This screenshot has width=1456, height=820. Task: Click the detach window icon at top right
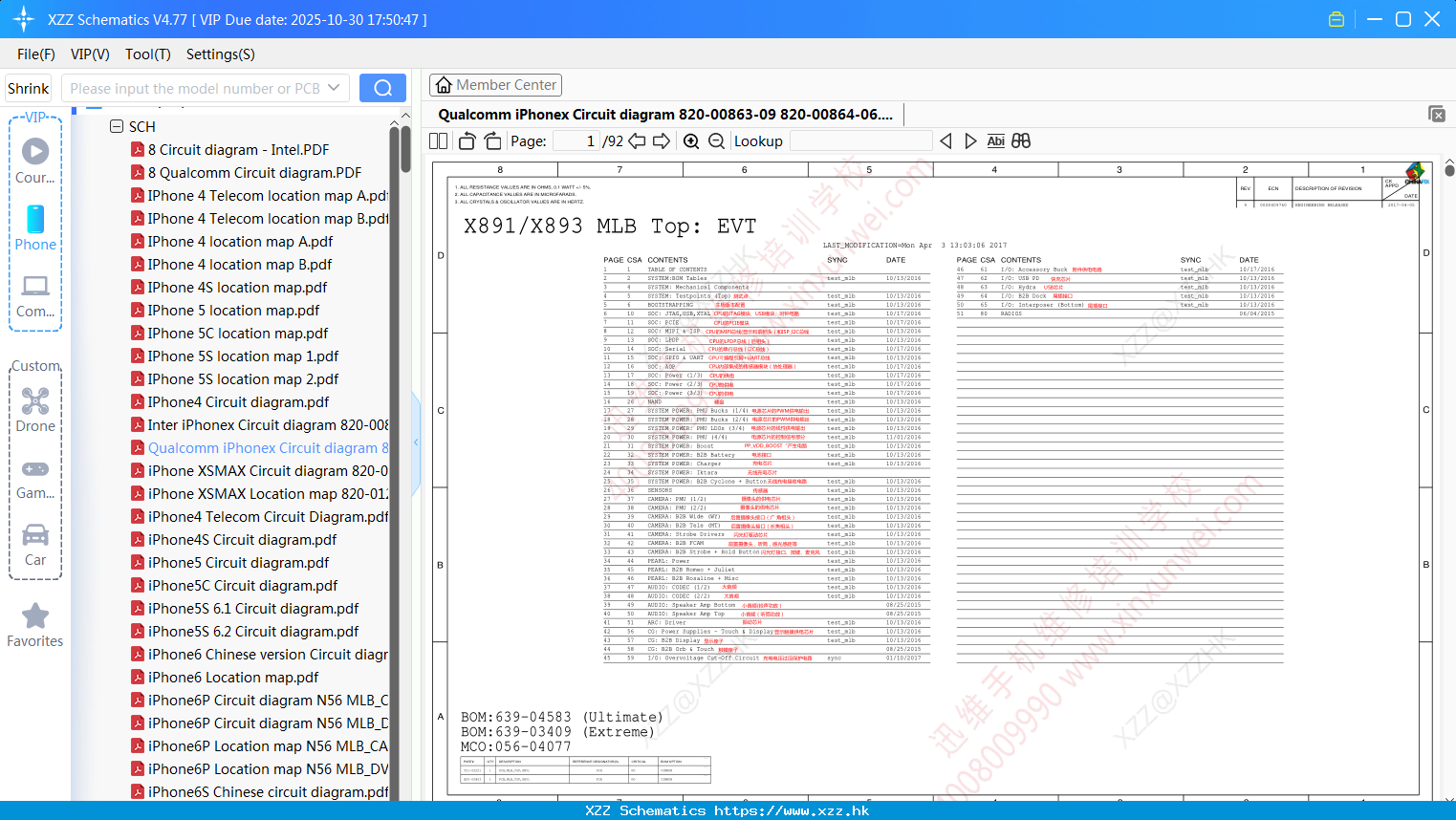click(1437, 114)
